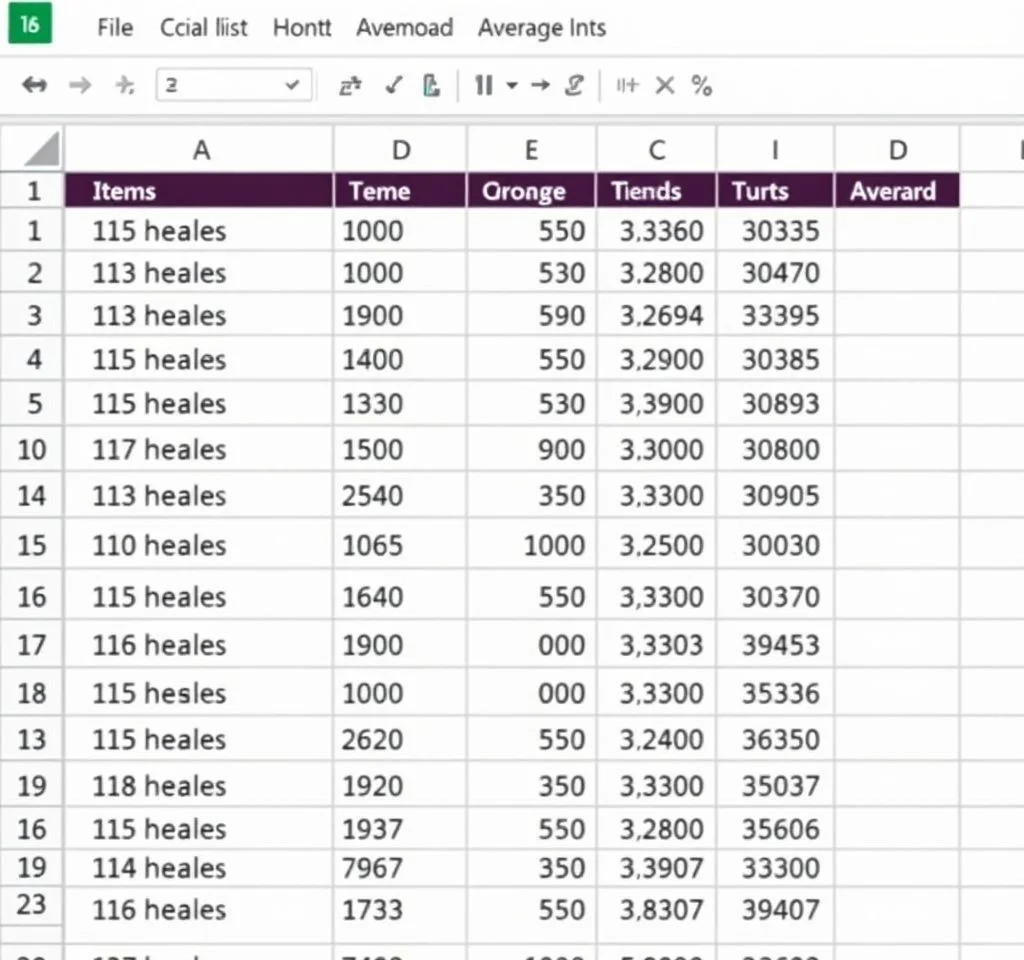Select column header I
Screen dimensions: 1024x960
(775, 150)
